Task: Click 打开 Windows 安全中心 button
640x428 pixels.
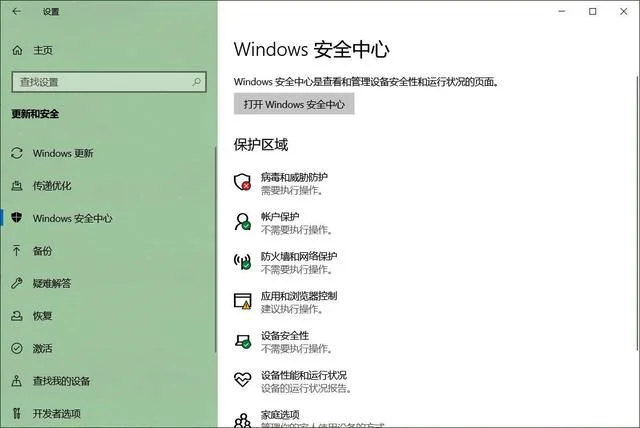Action: (294, 104)
